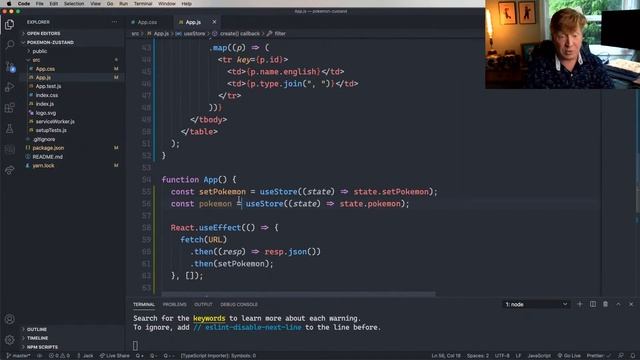Screen dimensions: 640x360
Task: Open package.json in the file explorer
Action: [x=48, y=148]
